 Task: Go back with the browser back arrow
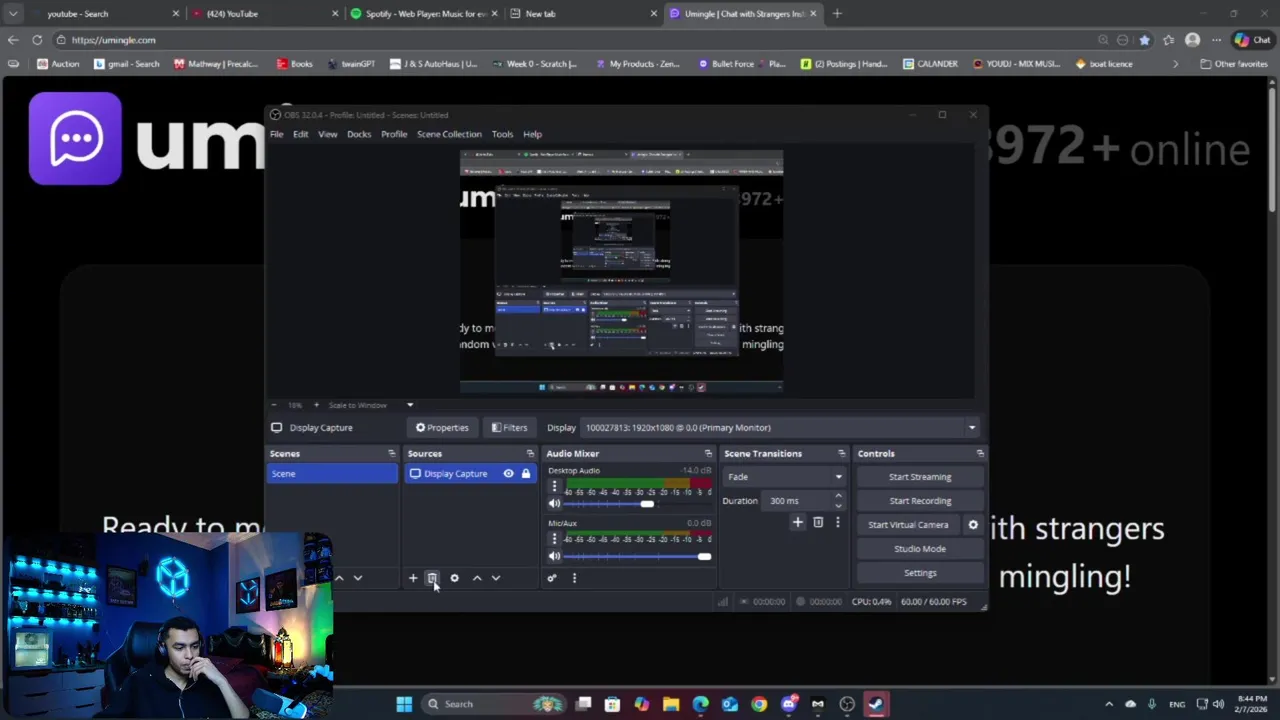point(12,40)
